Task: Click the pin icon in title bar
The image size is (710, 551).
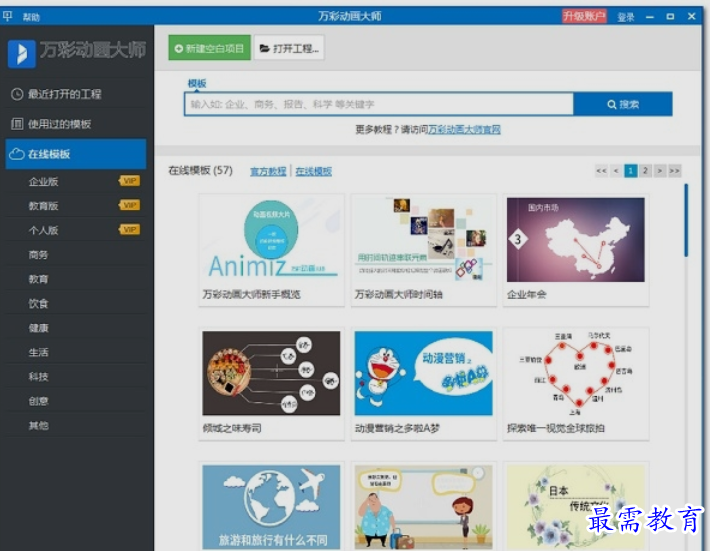Action: coord(7,17)
